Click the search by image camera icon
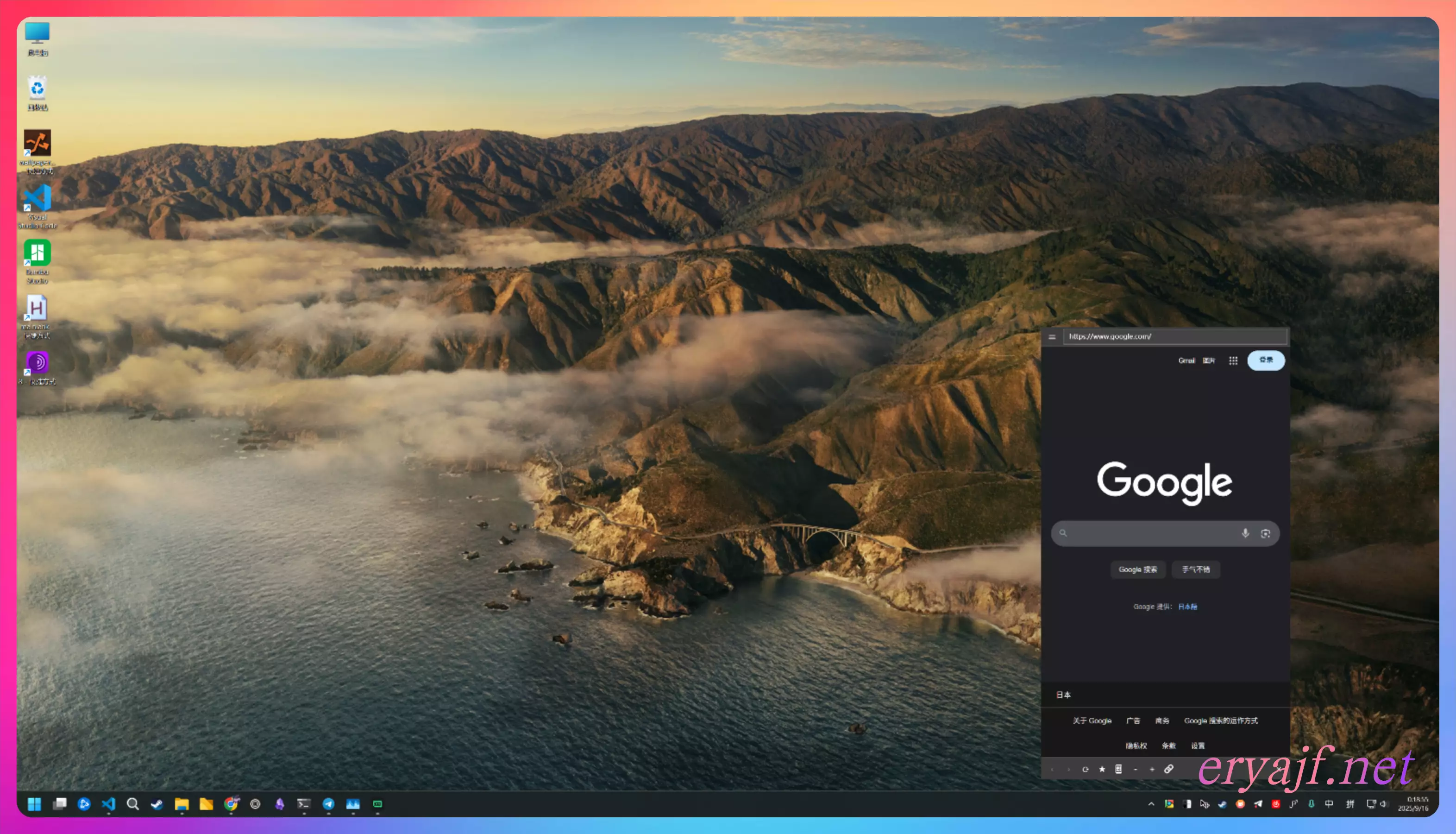 coord(1265,533)
